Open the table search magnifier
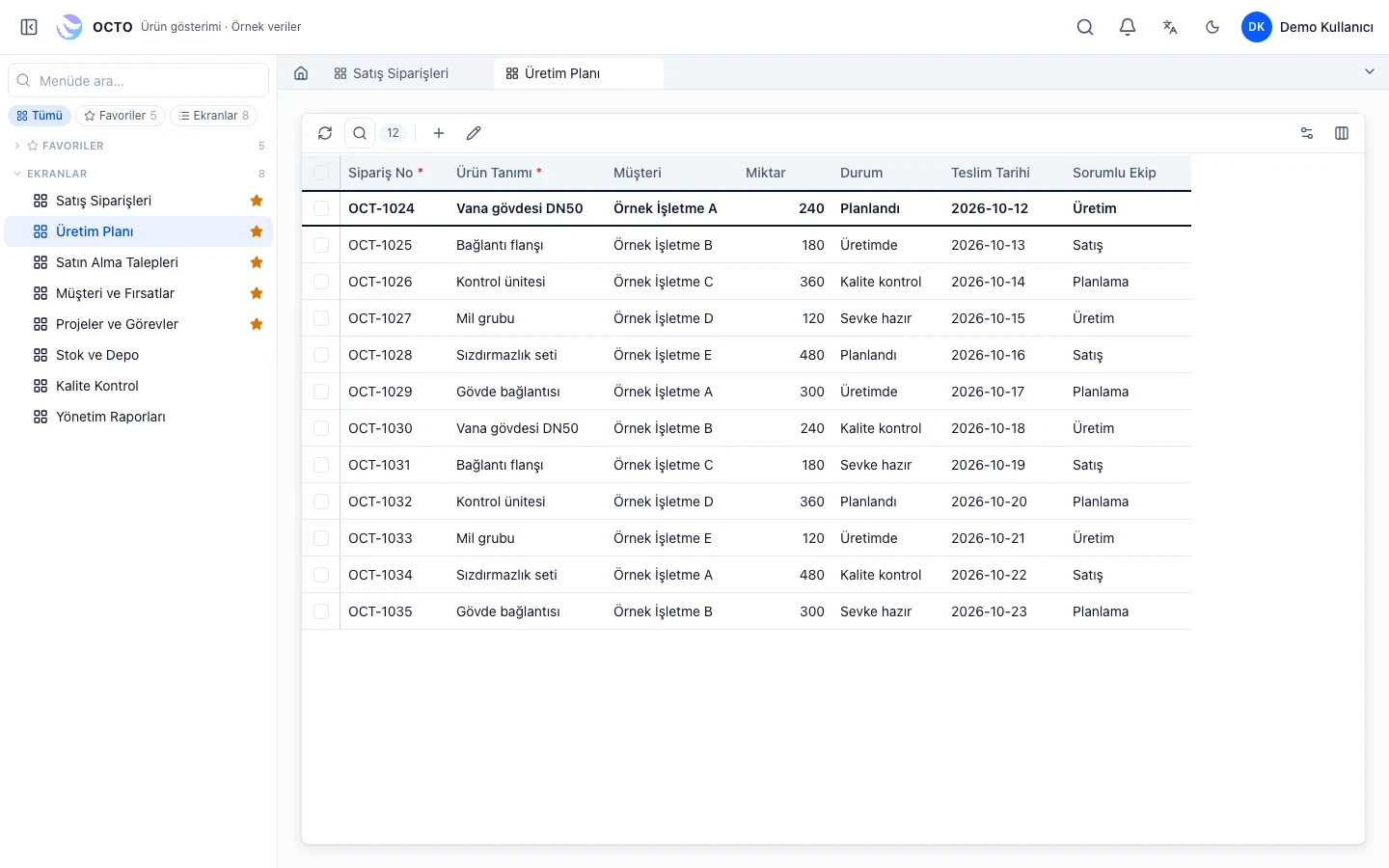This screenshot has height=868, width=1389. pos(360,133)
